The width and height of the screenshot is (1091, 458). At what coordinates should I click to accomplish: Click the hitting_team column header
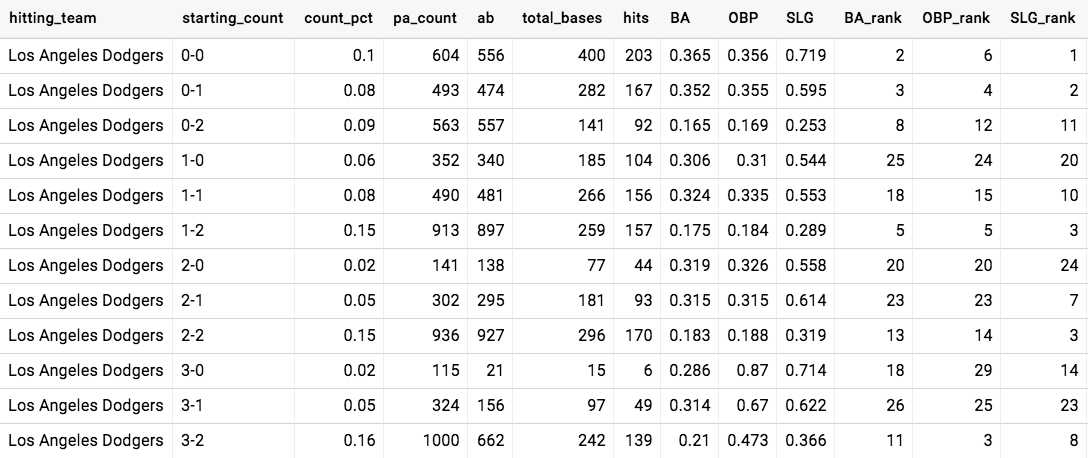tap(52, 19)
